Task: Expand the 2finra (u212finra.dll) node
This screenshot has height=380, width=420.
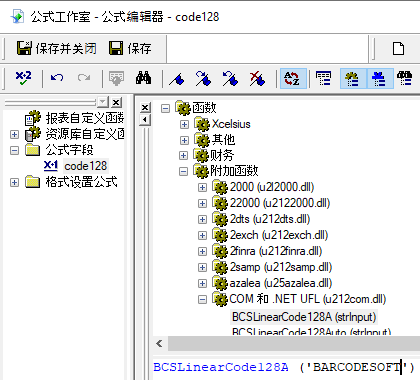Action: 202,251
